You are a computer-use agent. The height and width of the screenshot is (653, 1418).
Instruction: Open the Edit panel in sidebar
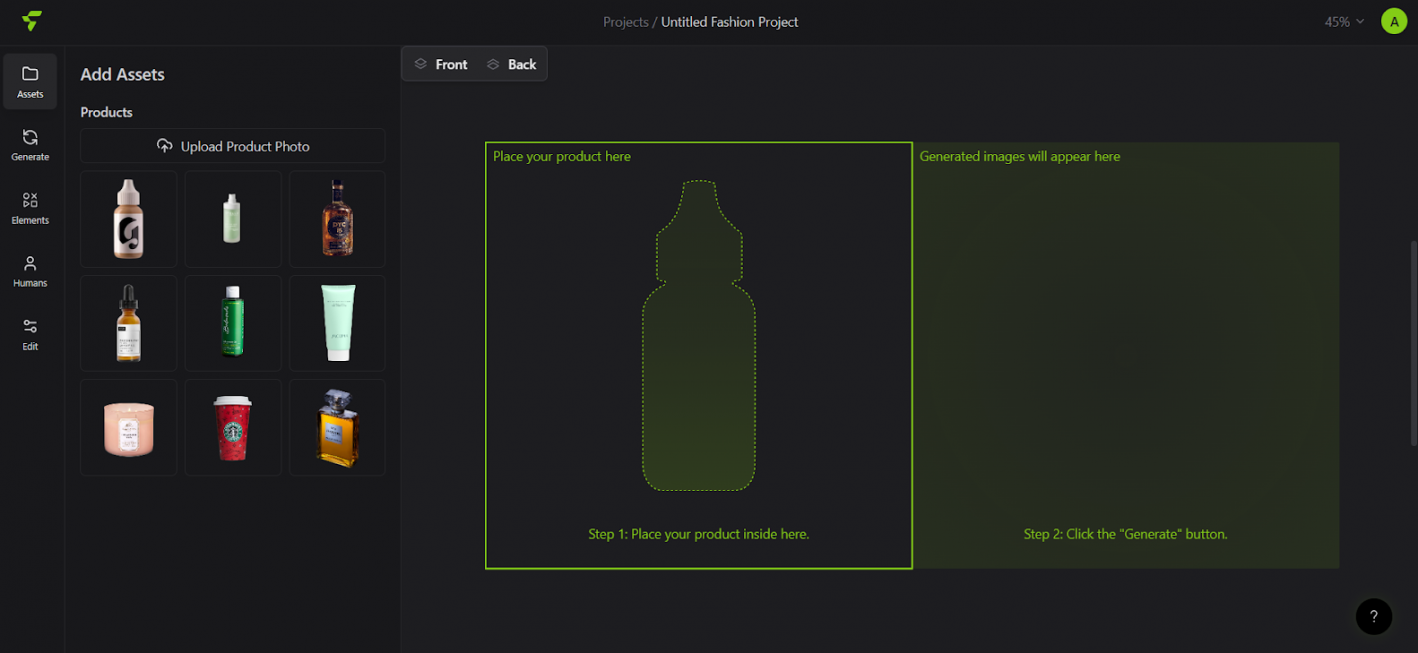pyautogui.click(x=30, y=334)
